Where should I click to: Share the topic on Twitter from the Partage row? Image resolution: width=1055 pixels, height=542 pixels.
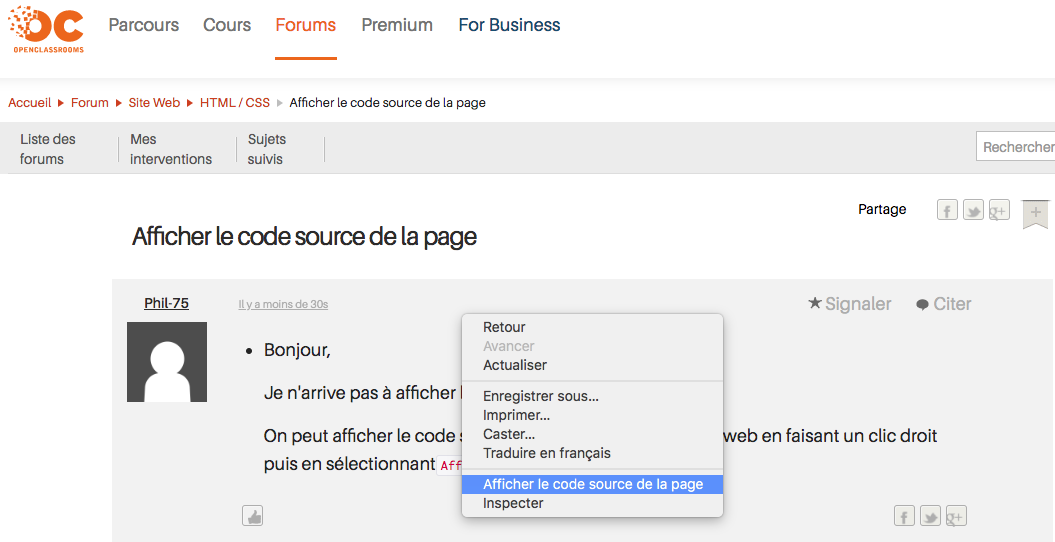click(973, 210)
